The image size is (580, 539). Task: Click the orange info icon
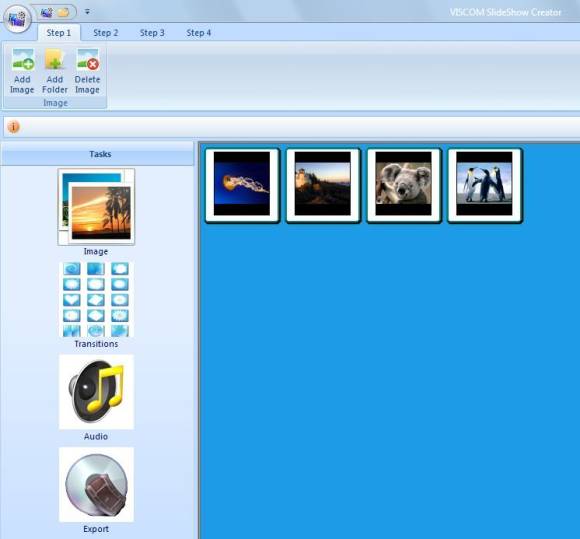pyautogui.click(x=14, y=127)
